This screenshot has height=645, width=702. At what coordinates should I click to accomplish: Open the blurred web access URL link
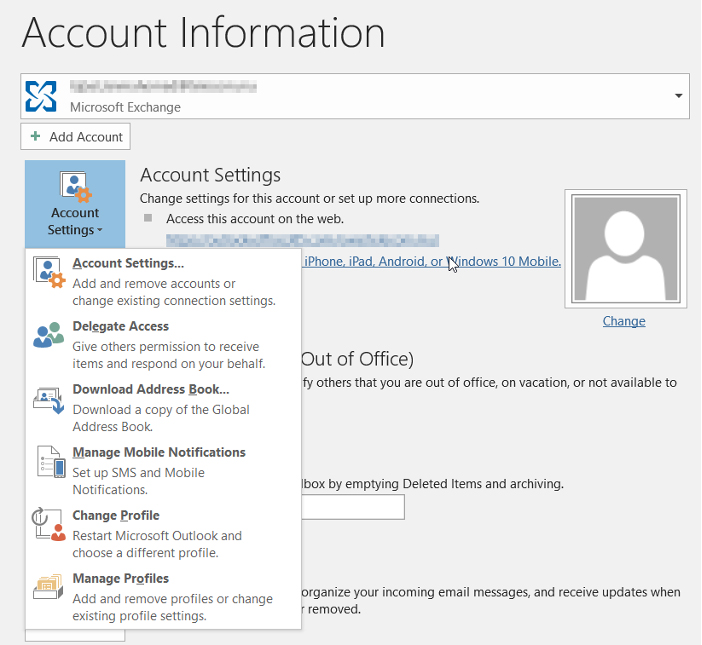coord(302,240)
